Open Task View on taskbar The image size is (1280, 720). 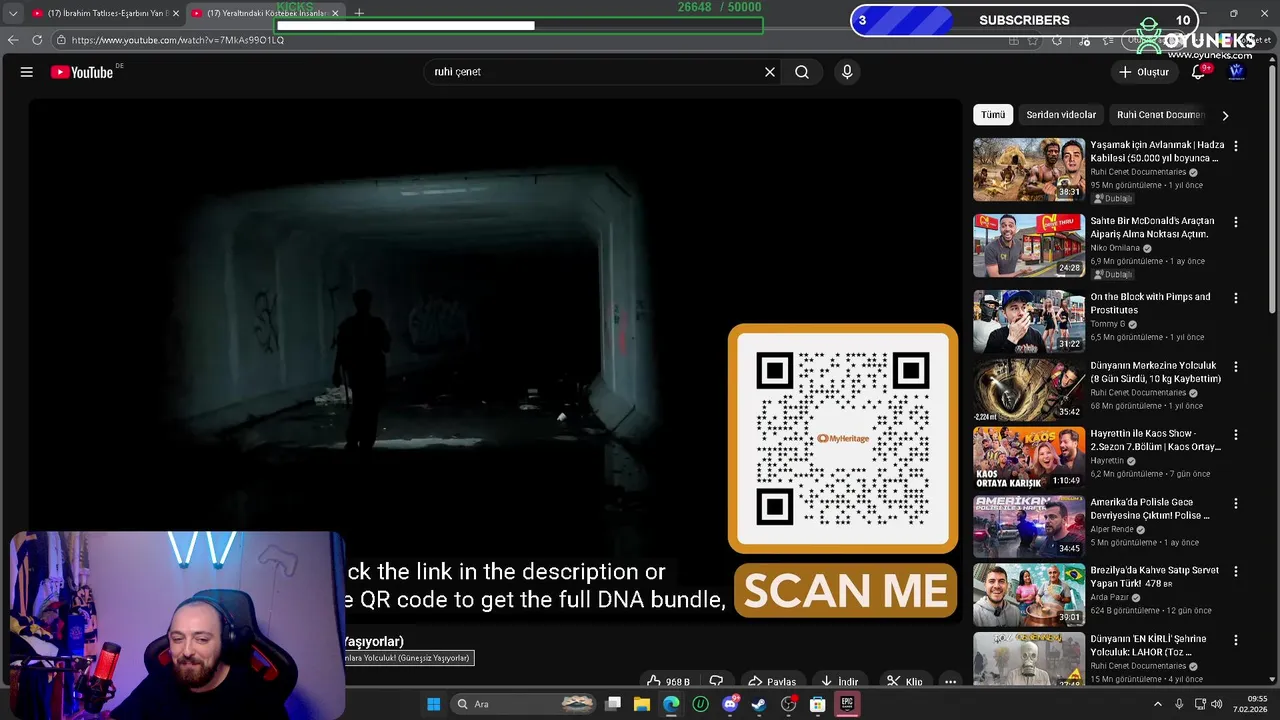(x=613, y=704)
